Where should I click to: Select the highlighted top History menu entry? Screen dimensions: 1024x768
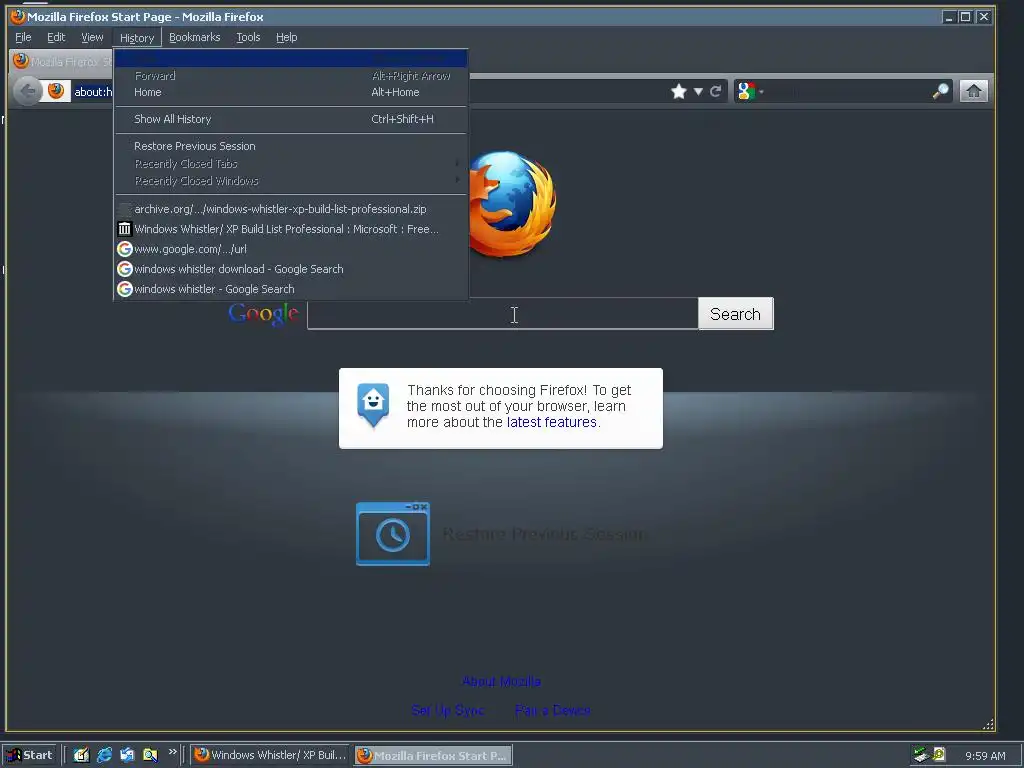tap(291, 58)
